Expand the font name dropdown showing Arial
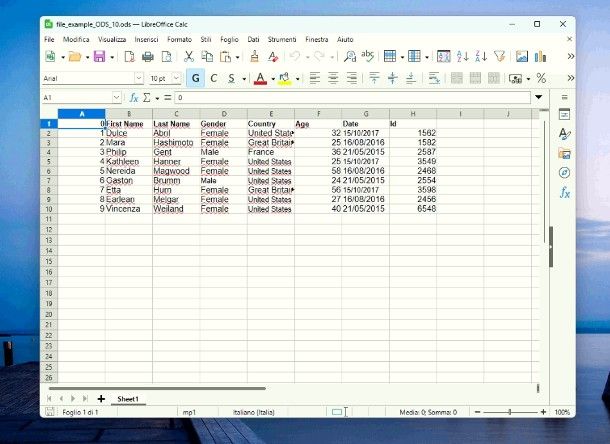Image resolution: width=610 pixels, height=444 pixels. coord(138,78)
